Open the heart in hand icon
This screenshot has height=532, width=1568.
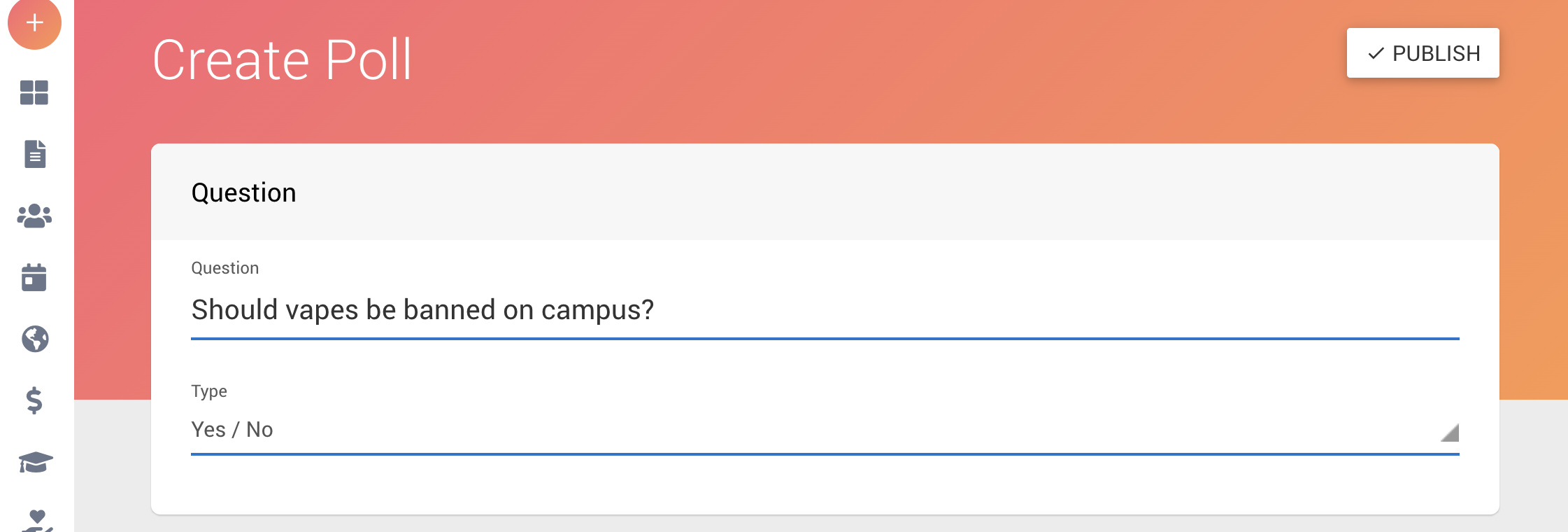(x=36, y=520)
